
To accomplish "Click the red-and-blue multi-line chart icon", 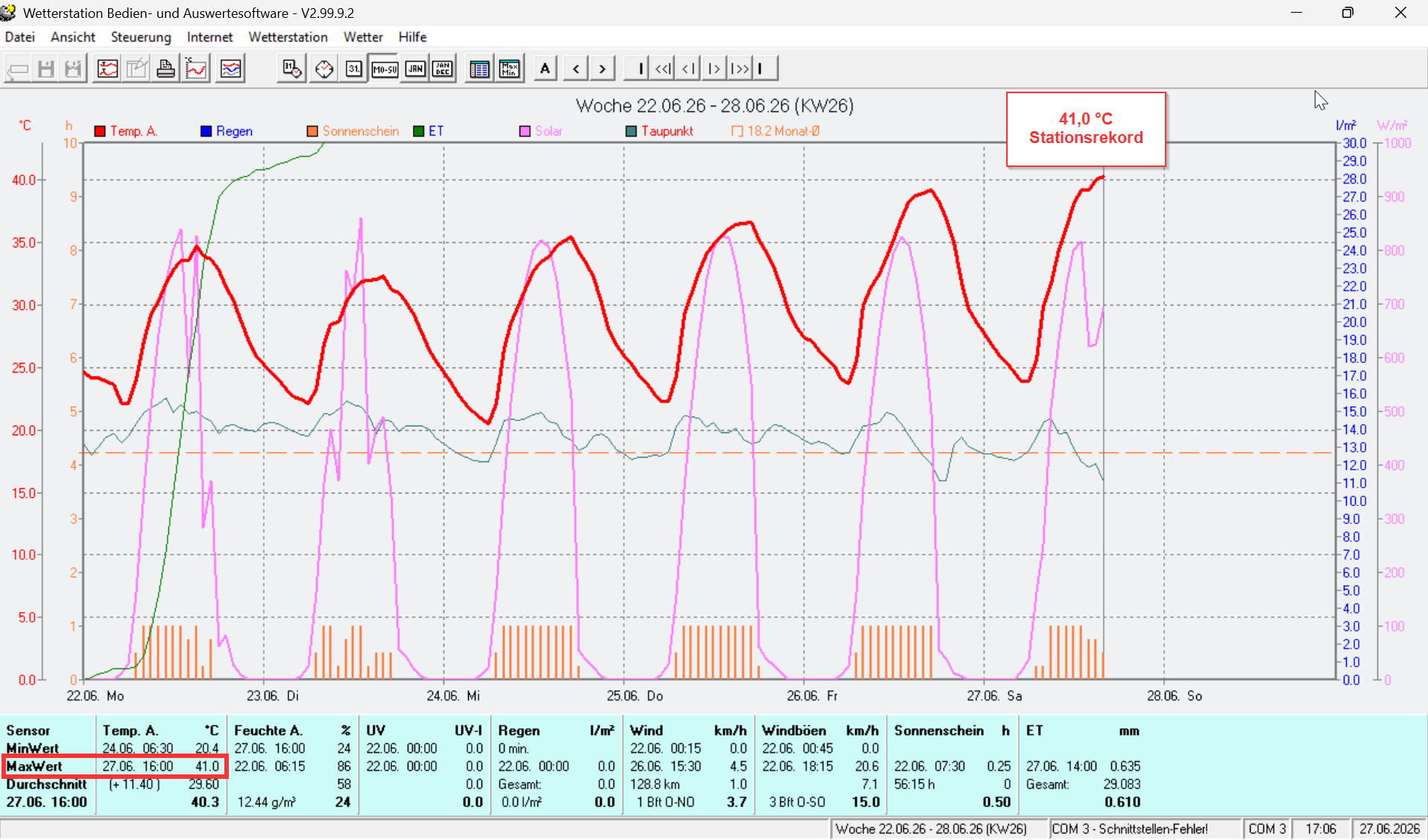I will 231,69.
